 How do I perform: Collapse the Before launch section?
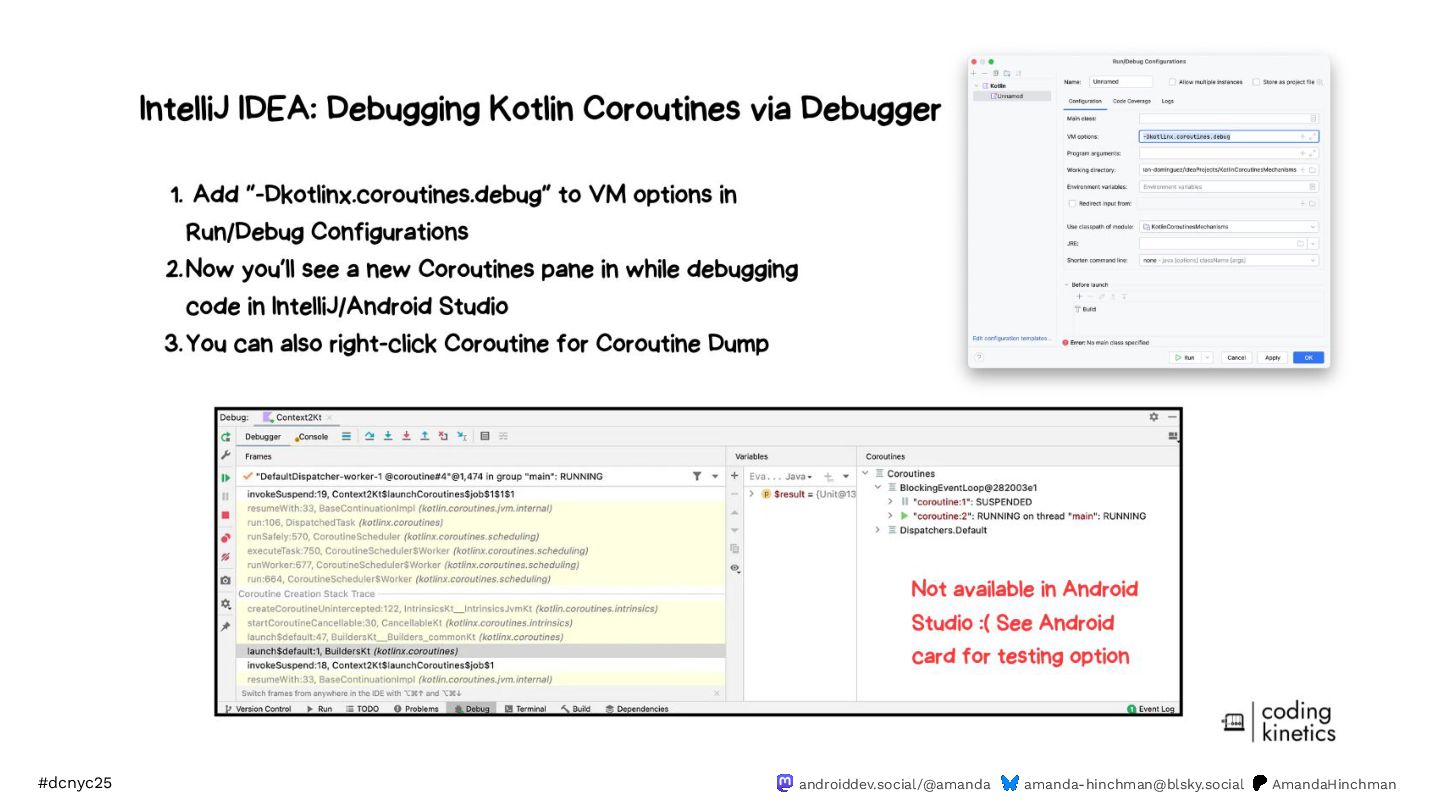[1067, 285]
